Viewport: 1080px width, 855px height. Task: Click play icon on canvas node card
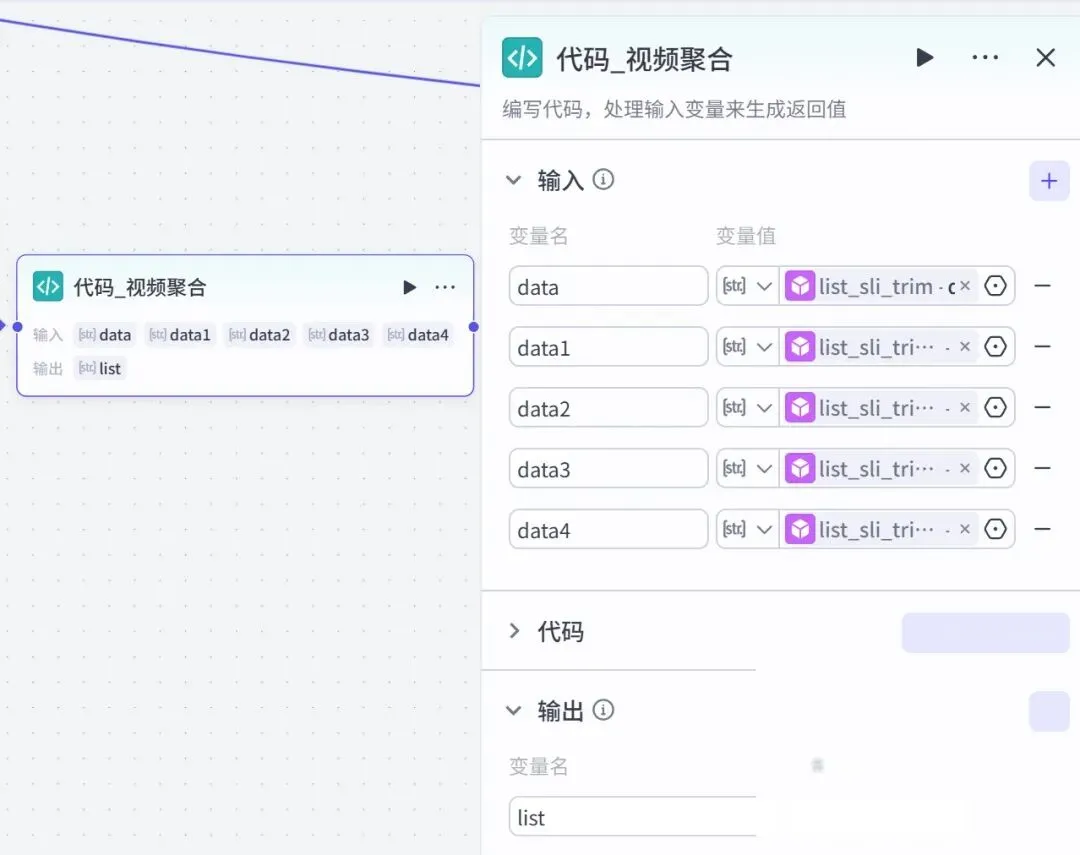pos(409,287)
